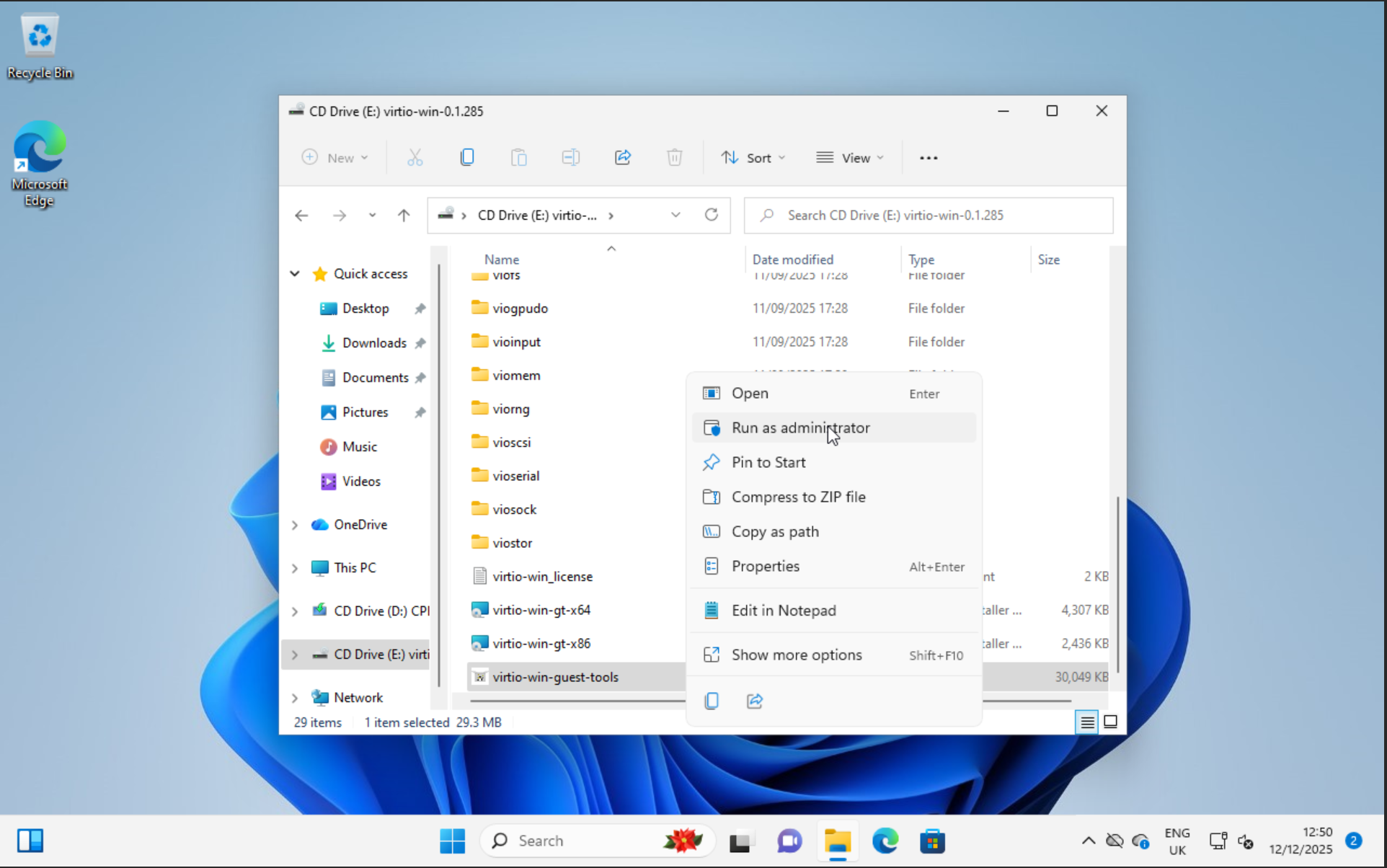1387x868 pixels.
Task: Open the Sort dropdown
Action: [x=753, y=157]
